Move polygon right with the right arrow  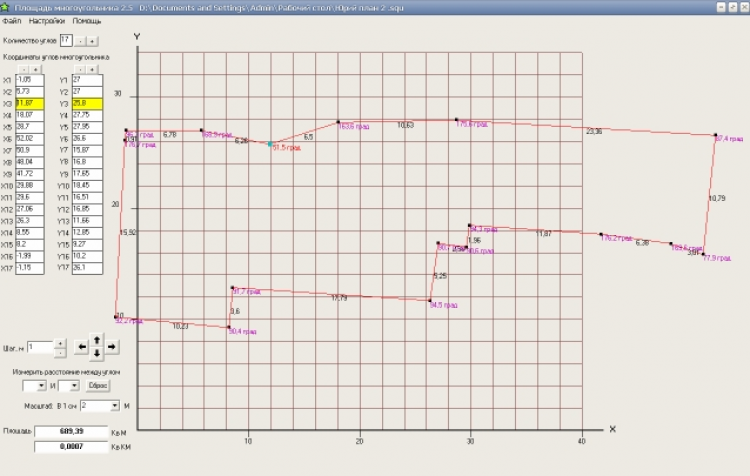[112, 347]
